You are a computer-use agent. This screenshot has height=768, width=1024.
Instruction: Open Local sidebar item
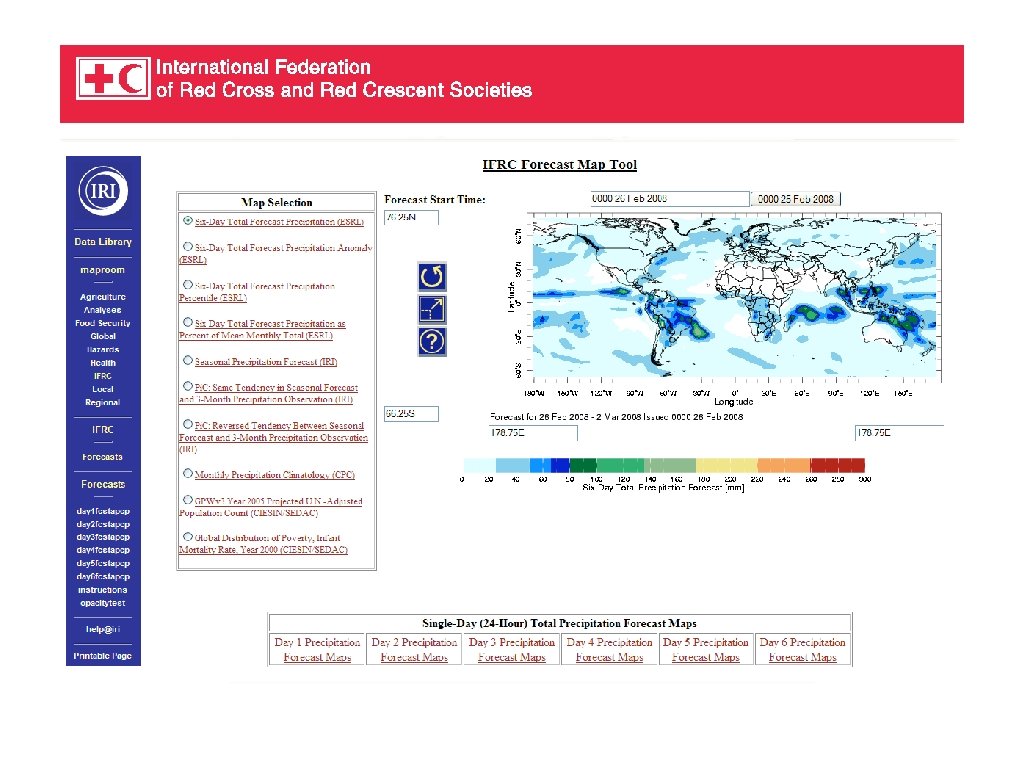[103, 389]
